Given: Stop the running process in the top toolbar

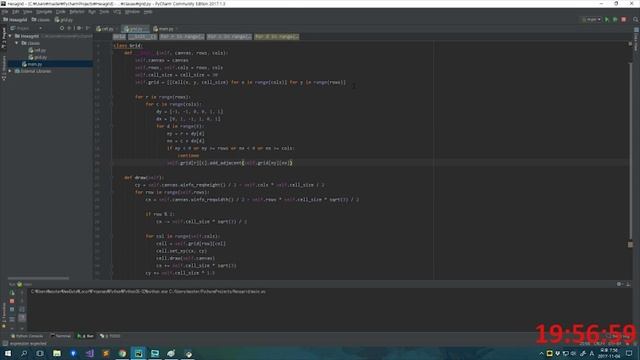Looking at the screenshot, I should tap(624, 20).
